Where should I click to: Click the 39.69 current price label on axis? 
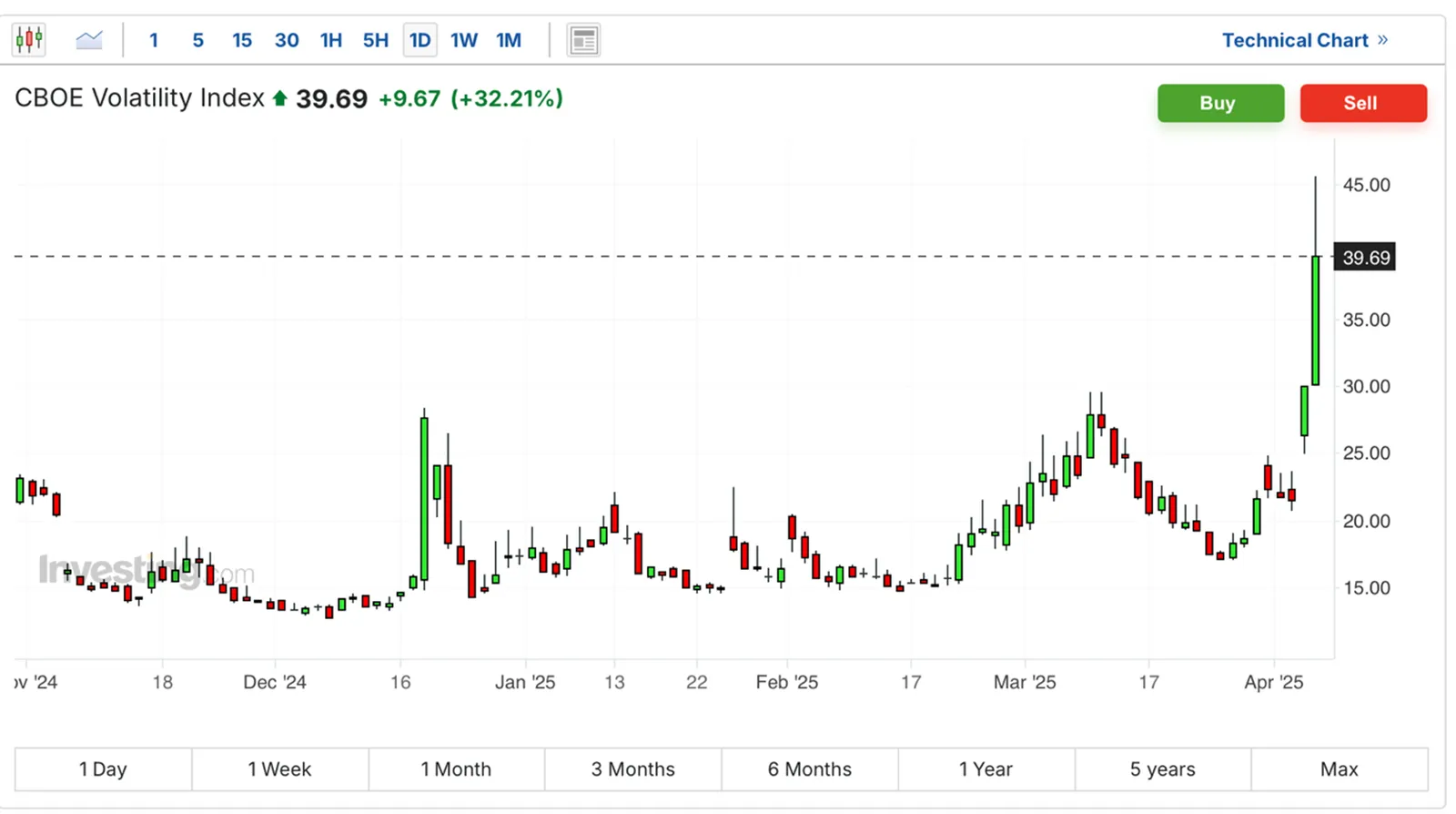click(1364, 257)
